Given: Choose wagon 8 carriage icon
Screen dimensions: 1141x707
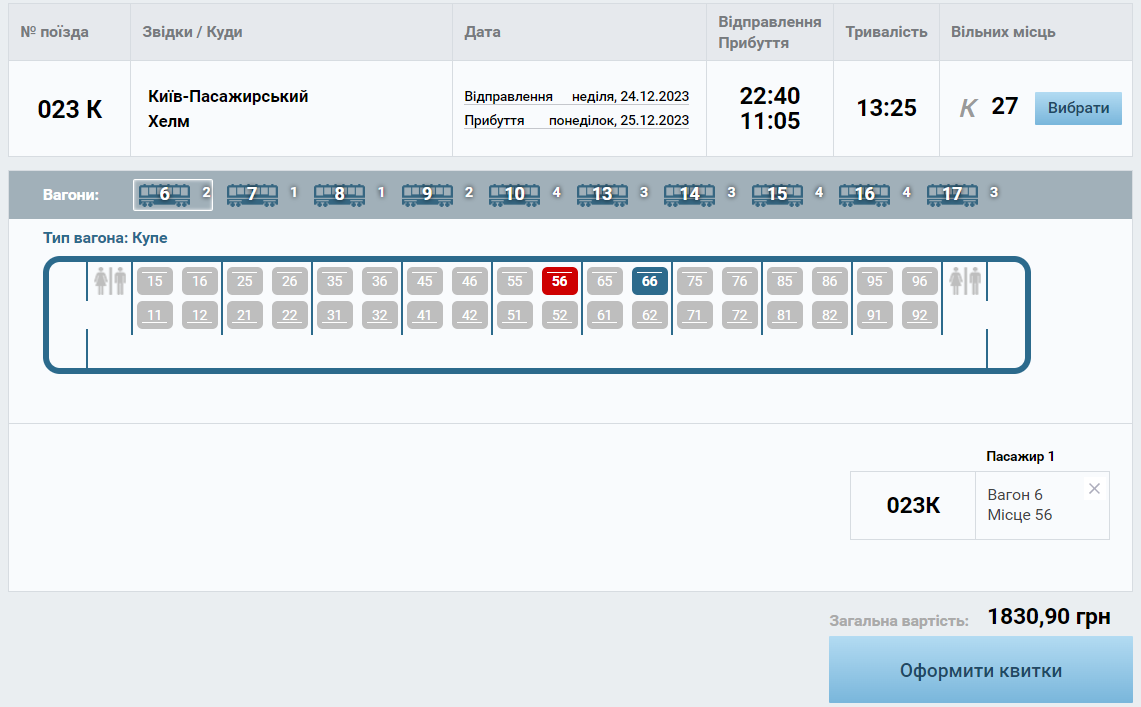Looking at the screenshot, I should click(339, 194).
